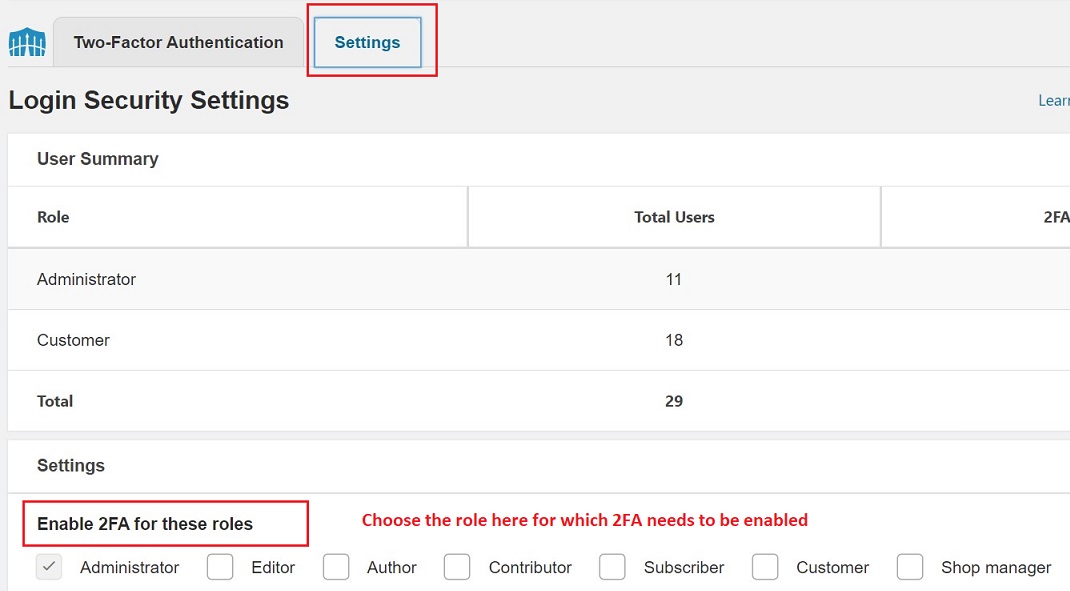Click the Total Users column header
The width and height of the screenshot is (1070, 591).
tap(674, 217)
